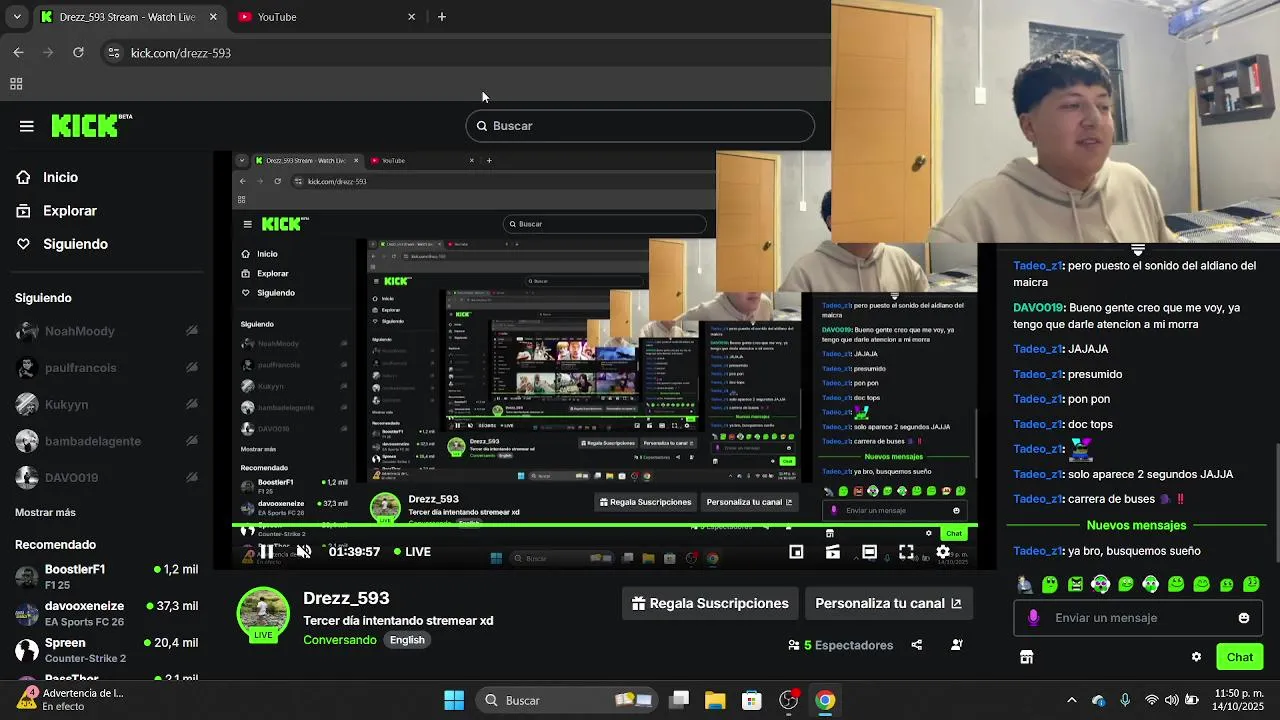
Task: Open a new browser tab
Action: (x=442, y=17)
